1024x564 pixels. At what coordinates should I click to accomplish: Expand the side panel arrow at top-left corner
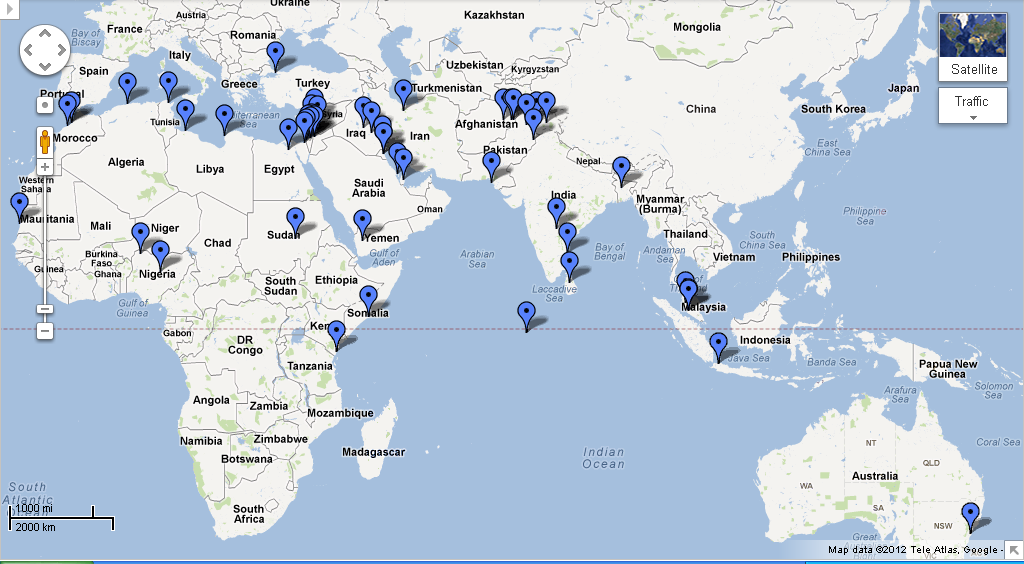[x=5, y=6]
